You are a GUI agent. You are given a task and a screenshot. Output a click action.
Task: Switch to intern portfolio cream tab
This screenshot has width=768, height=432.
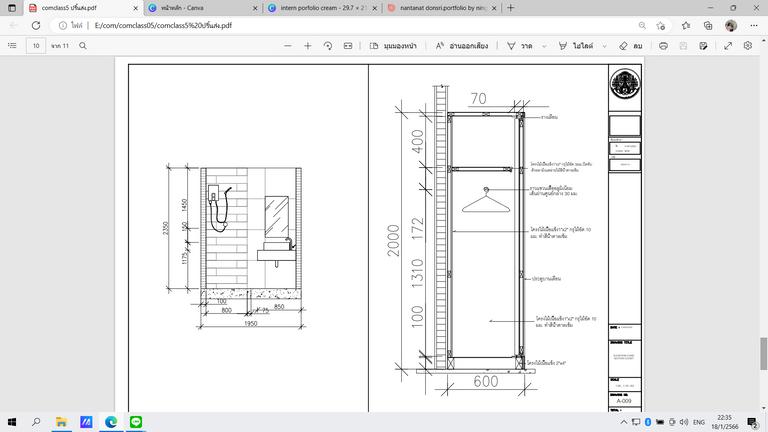tap(323, 8)
